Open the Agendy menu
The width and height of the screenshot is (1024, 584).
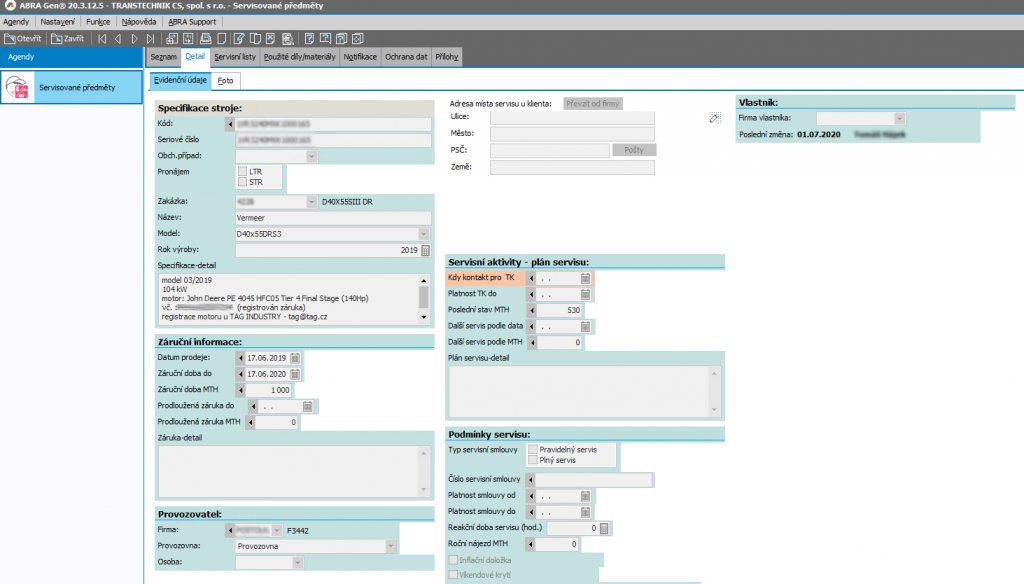pos(16,22)
